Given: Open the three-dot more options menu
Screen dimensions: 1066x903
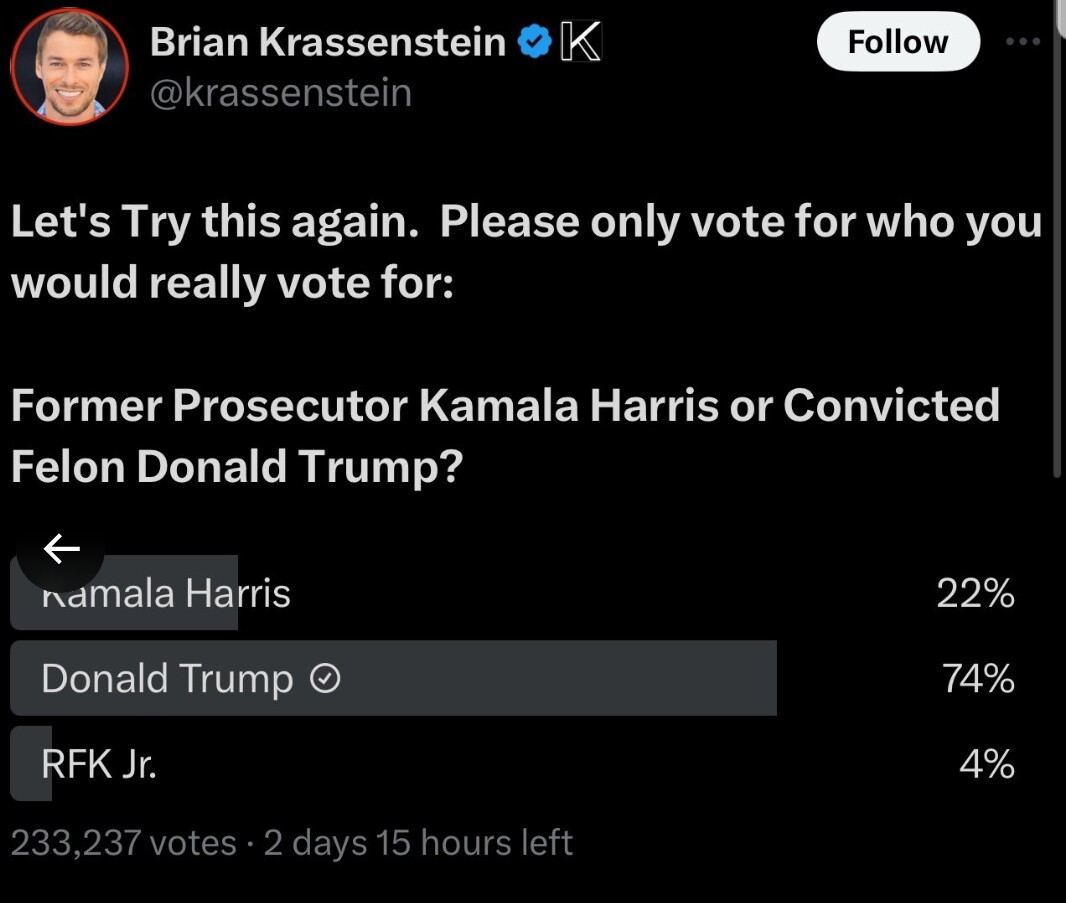Looking at the screenshot, I should coord(1023,42).
